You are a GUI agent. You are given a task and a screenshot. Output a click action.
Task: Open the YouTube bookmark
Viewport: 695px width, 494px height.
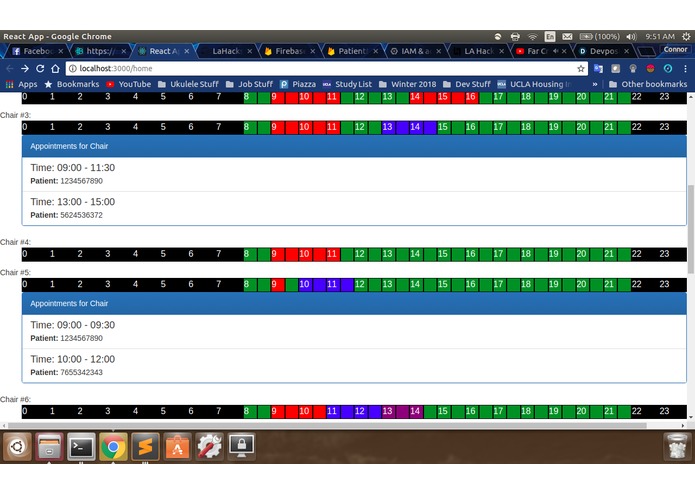[129, 84]
